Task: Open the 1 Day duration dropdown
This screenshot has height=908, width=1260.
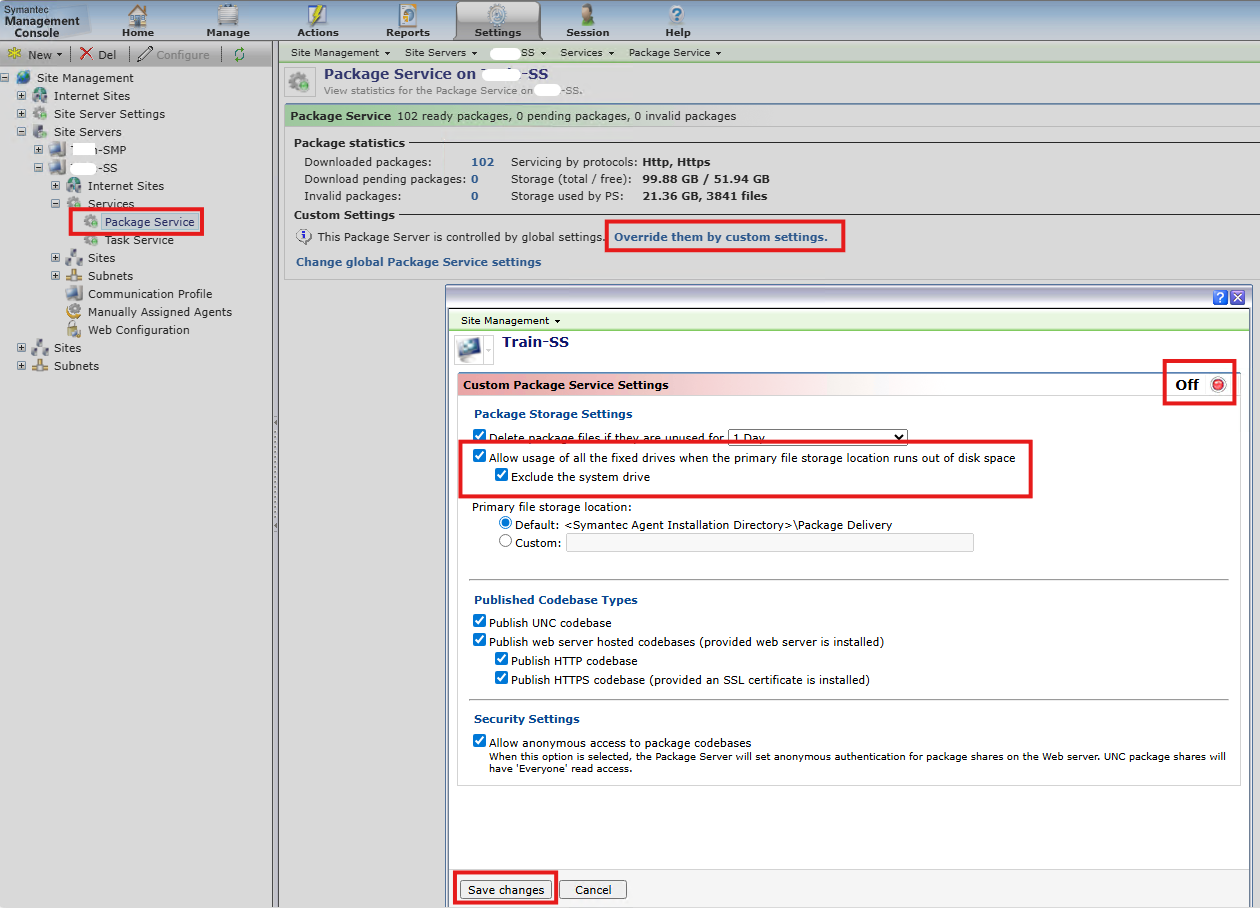Action: click(817, 437)
